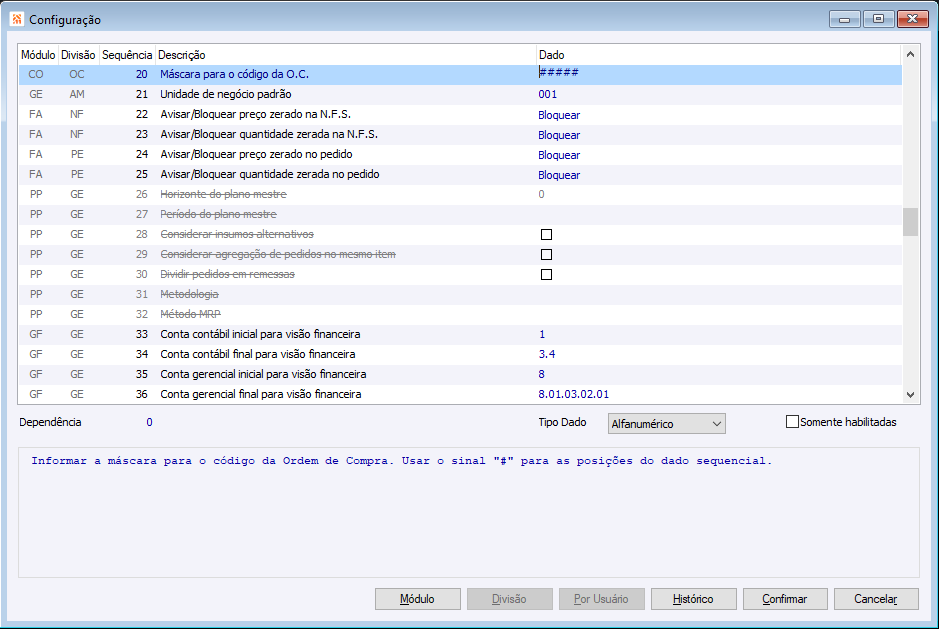Click value 3.4 in Dado column

click(547, 354)
